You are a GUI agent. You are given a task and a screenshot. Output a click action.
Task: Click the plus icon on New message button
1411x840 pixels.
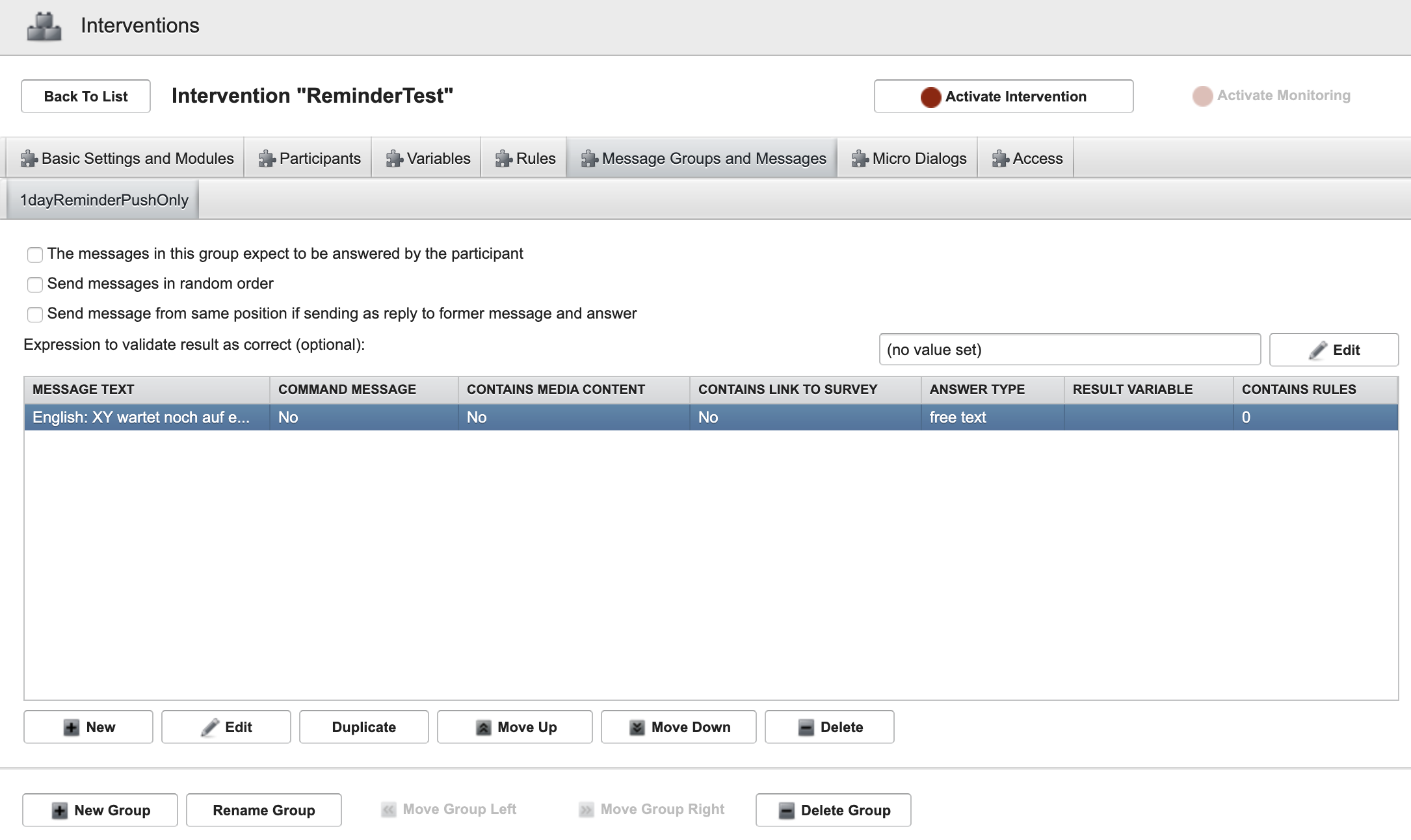[x=72, y=728]
